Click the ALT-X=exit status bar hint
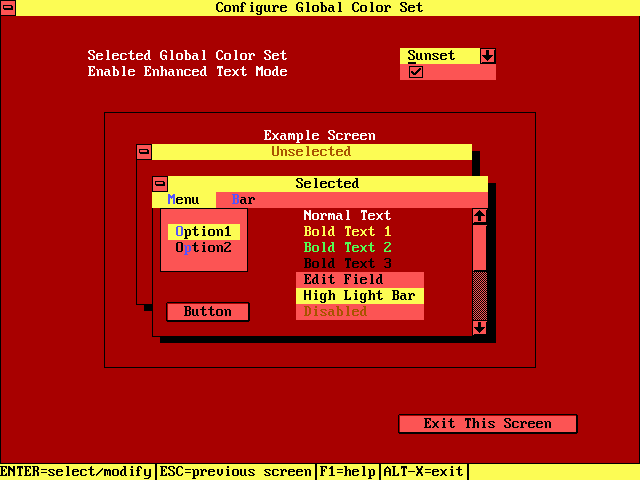Screen dimensions: 640x480 423,472
